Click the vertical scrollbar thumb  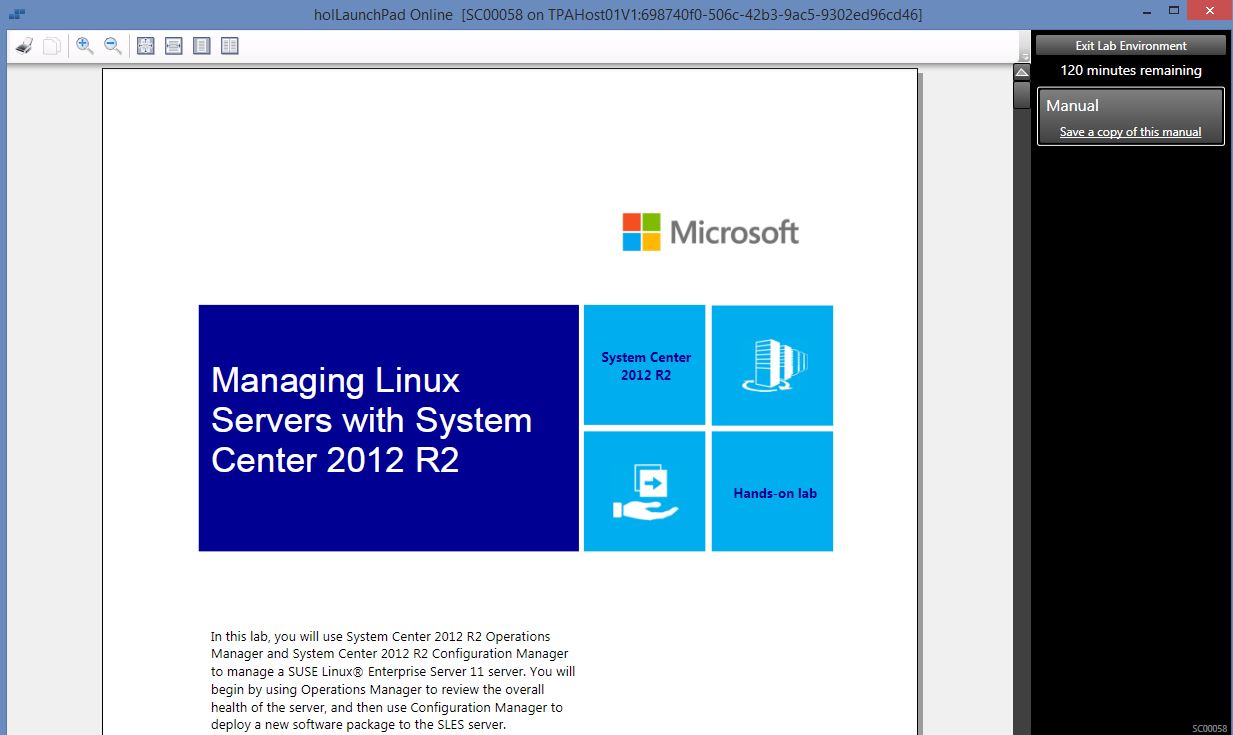tap(1022, 95)
